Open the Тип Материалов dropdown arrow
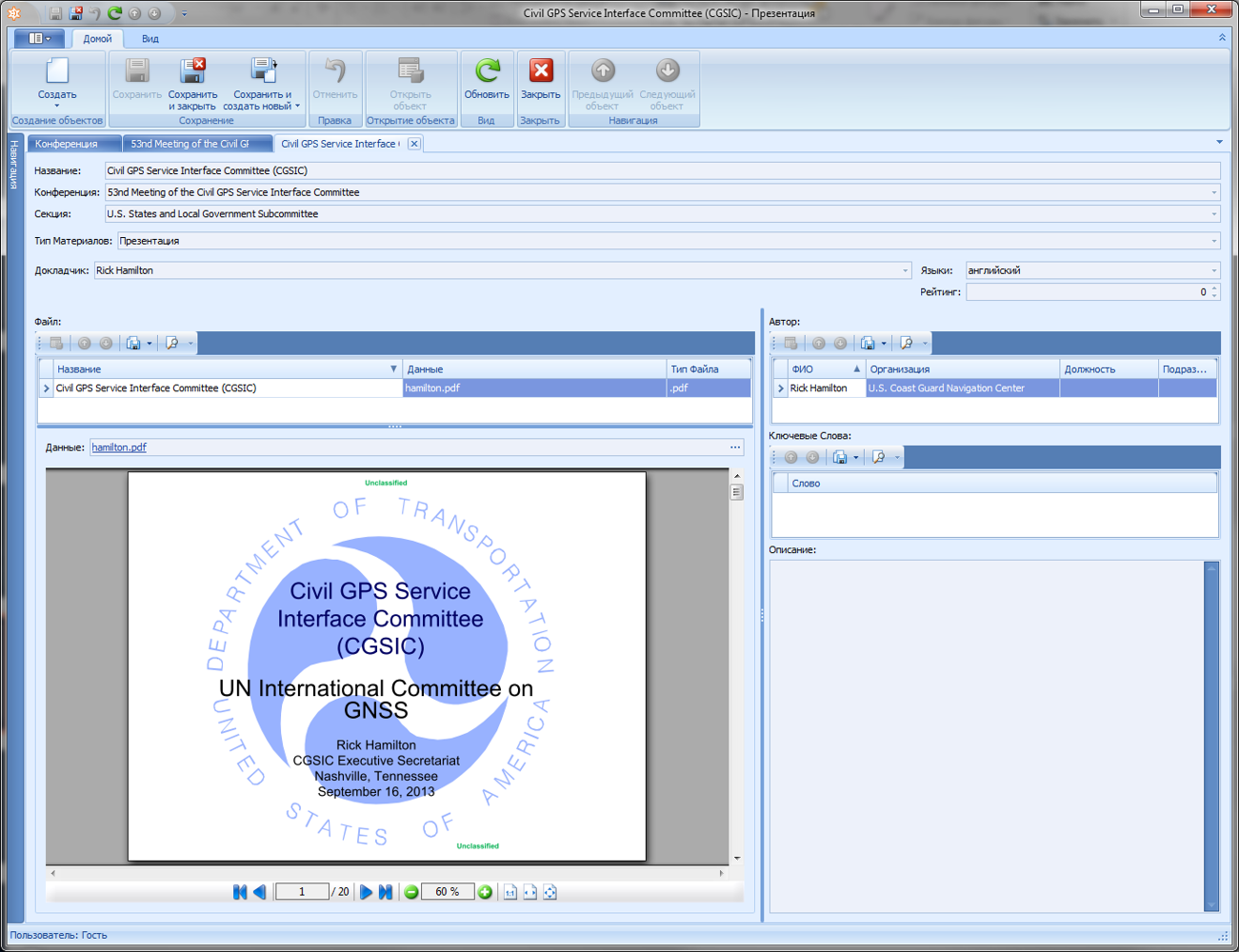 point(1213,241)
